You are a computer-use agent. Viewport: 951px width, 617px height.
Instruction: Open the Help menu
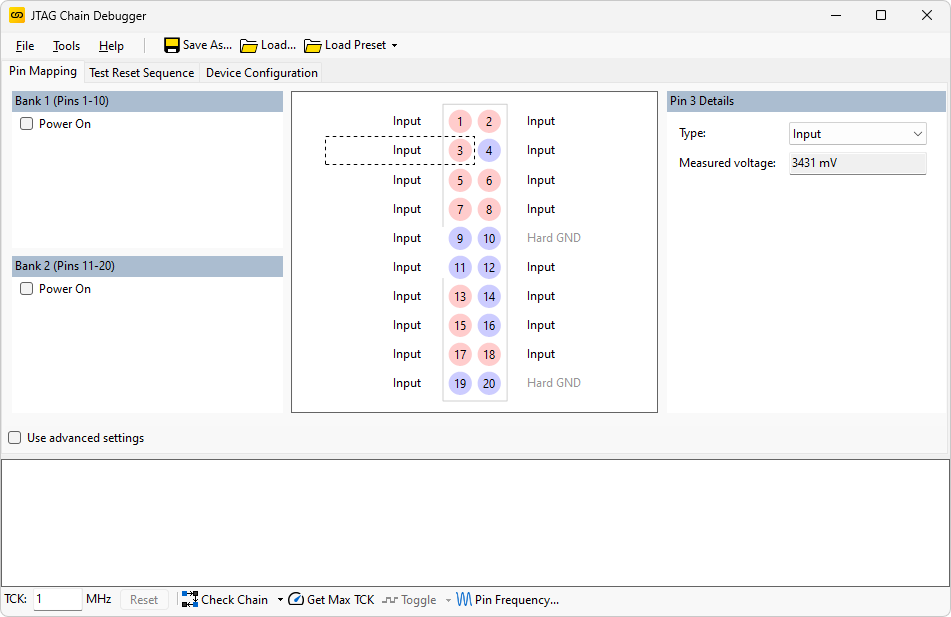click(x=111, y=46)
